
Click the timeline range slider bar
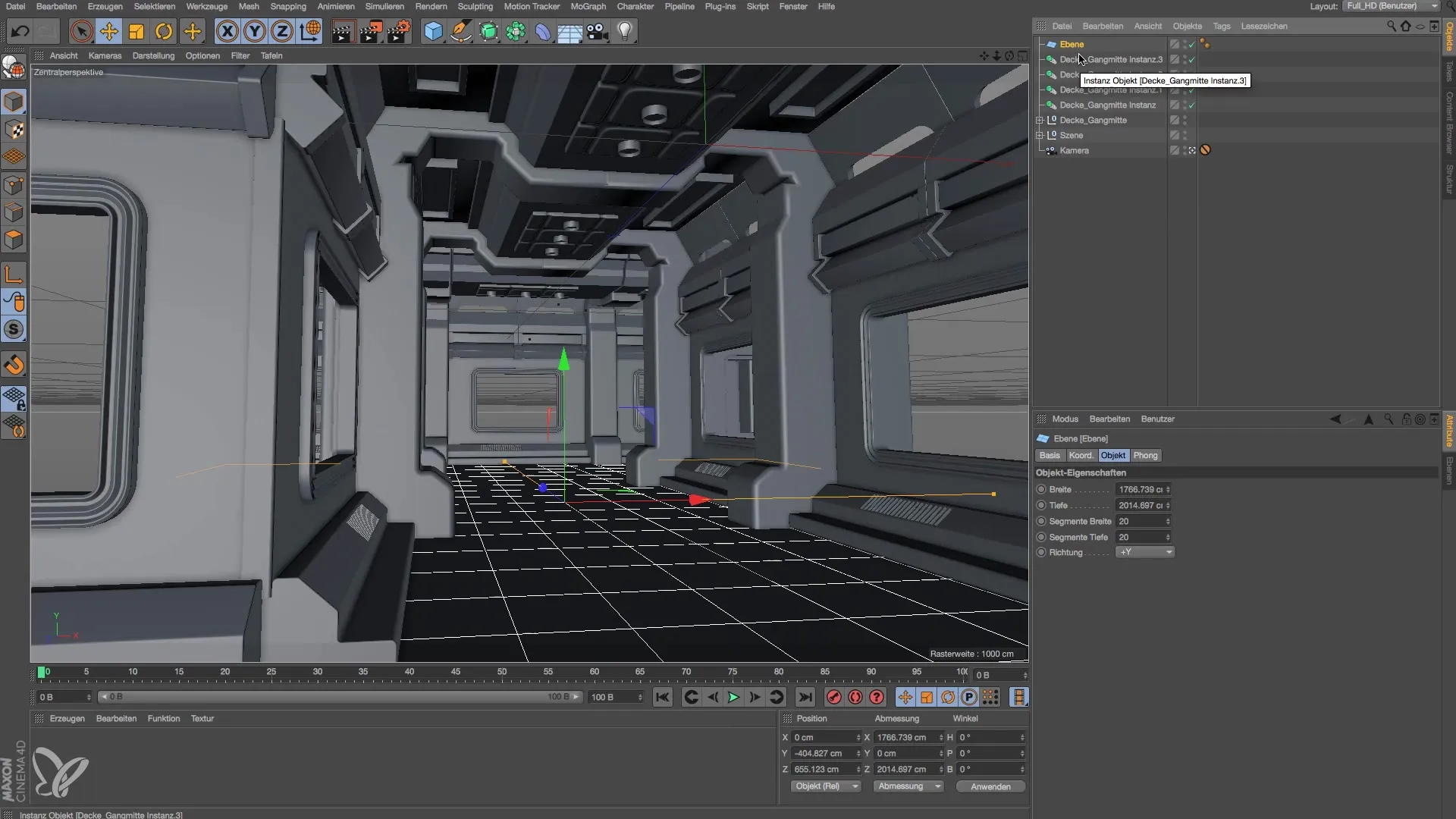tap(340, 697)
